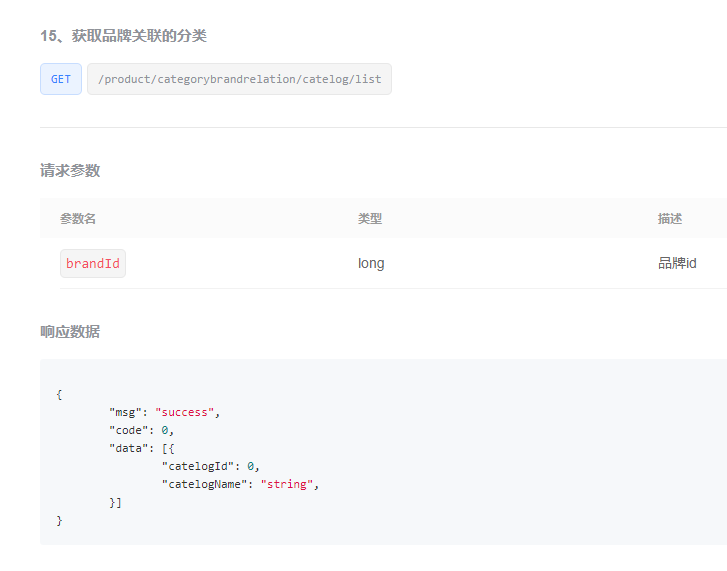Click the brandId parameter tag
The height and width of the screenshot is (571, 727).
[93, 264]
